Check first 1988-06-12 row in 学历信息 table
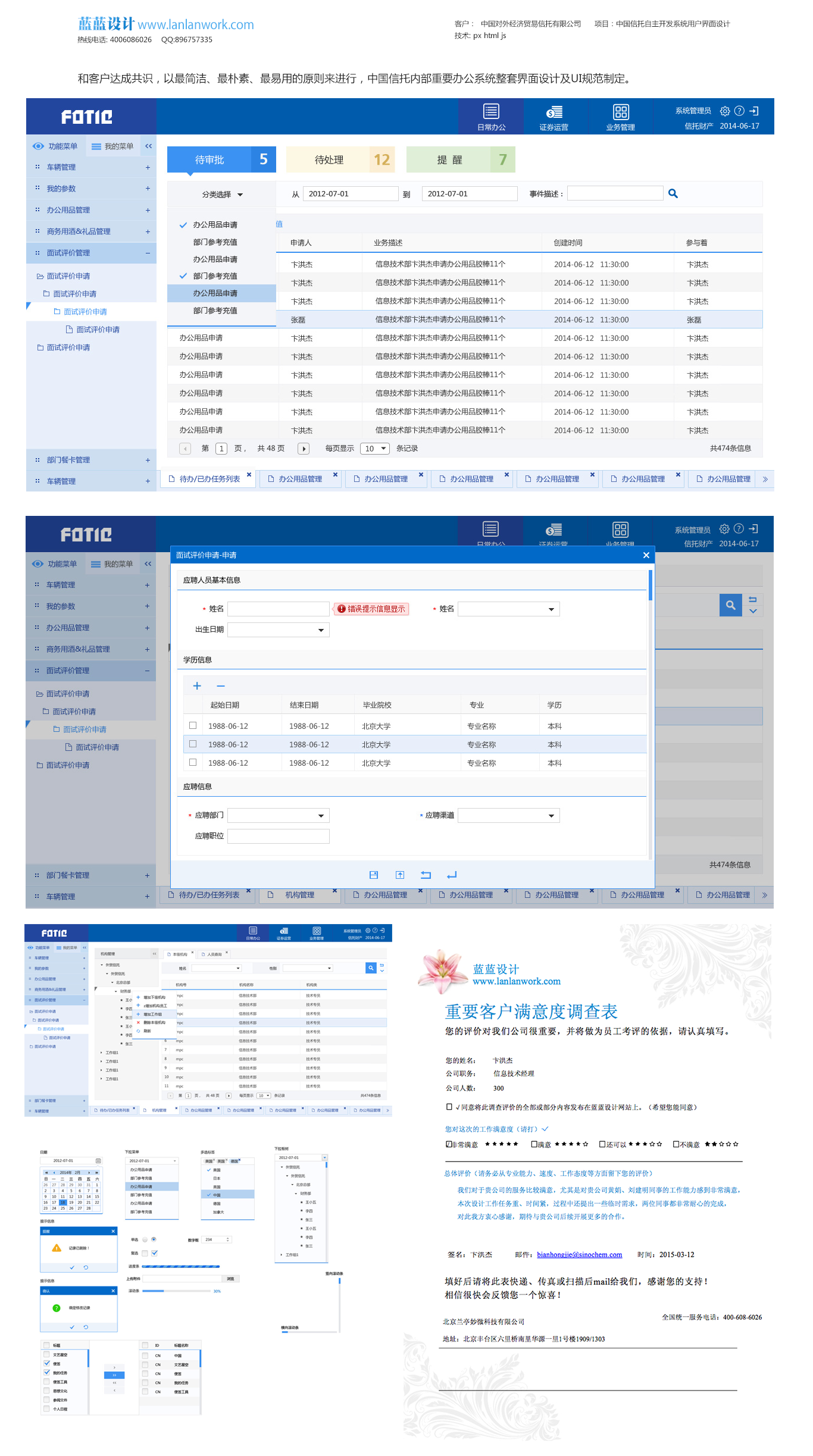Image resolution: width=813 pixels, height=1456 pixels. click(x=193, y=725)
